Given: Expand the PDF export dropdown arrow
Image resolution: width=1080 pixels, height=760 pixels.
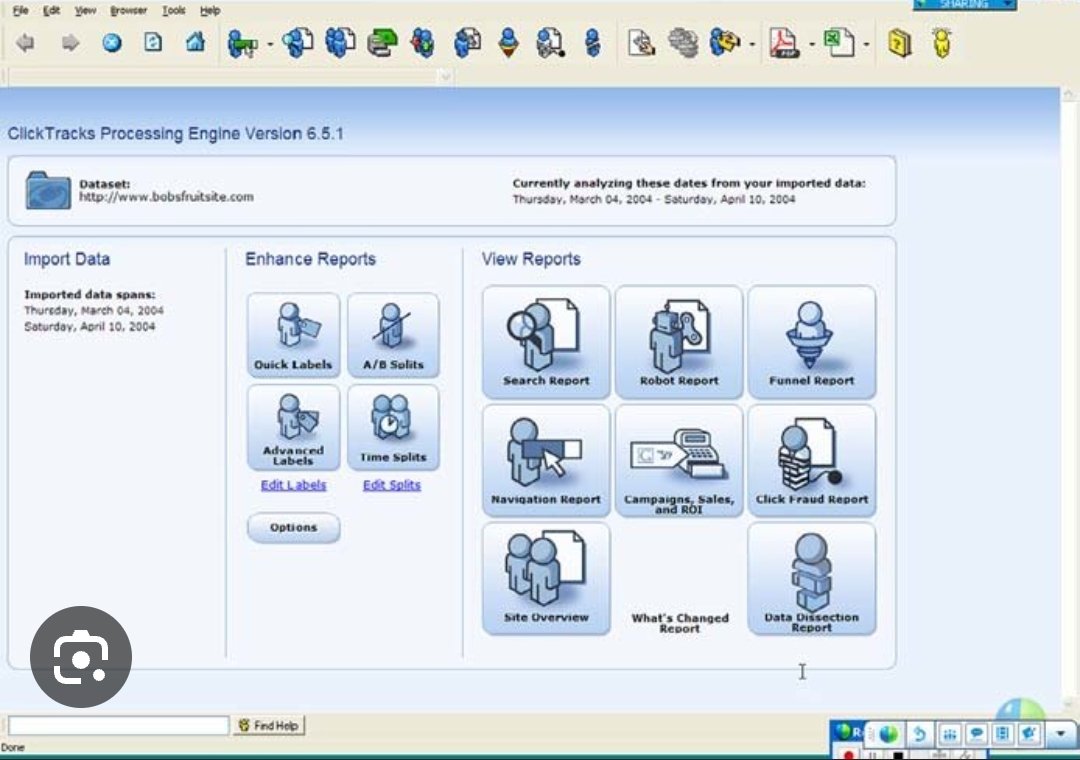Looking at the screenshot, I should (811, 45).
